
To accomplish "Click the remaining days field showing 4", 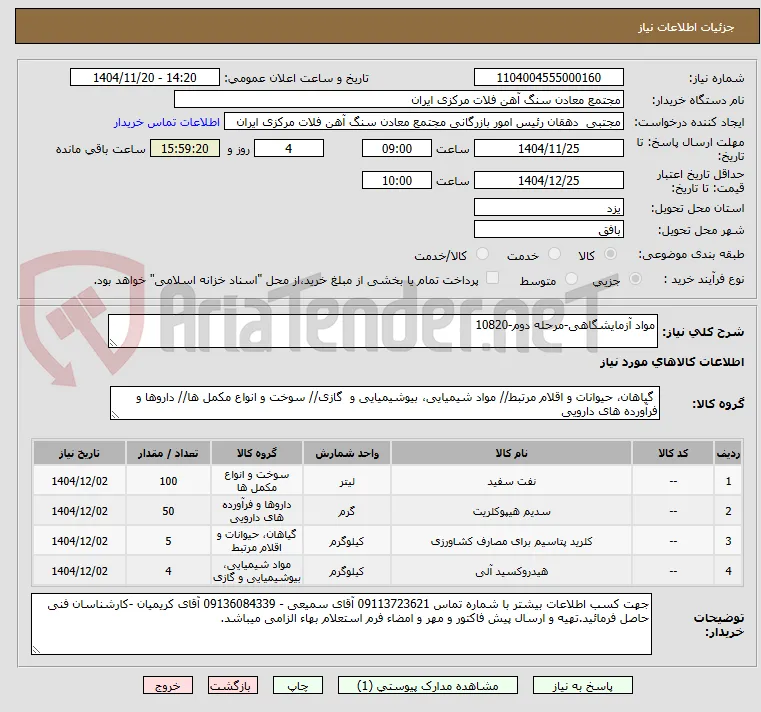I will point(289,149).
